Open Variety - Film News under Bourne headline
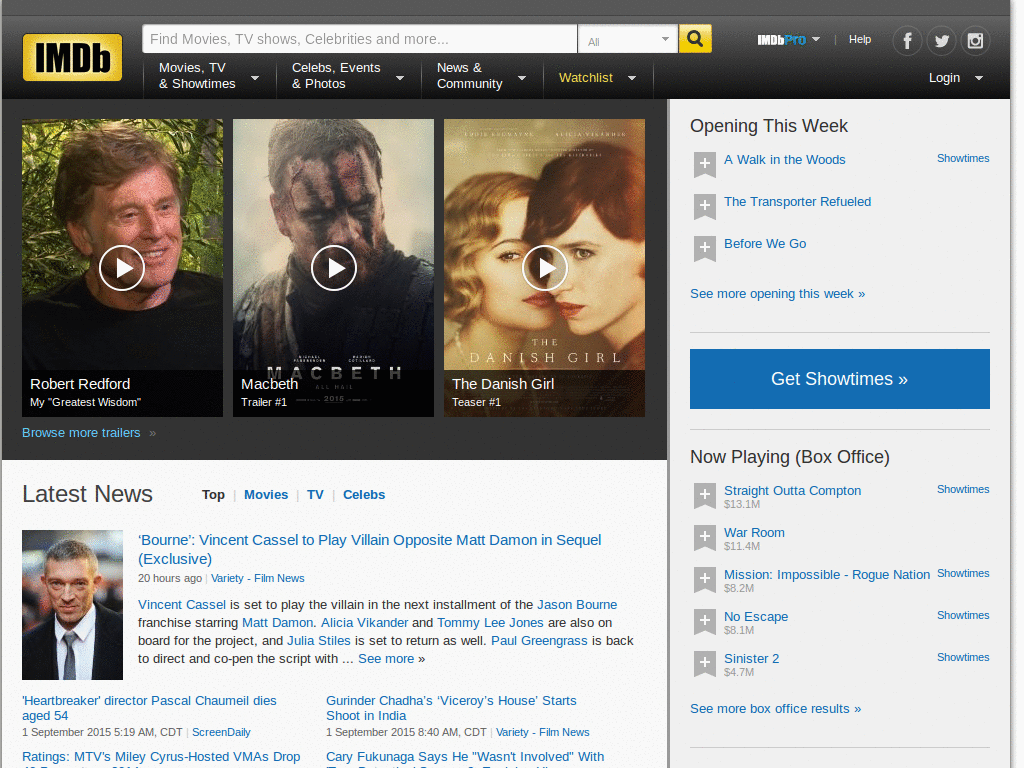This screenshot has height=768, width=1024. 257,579
